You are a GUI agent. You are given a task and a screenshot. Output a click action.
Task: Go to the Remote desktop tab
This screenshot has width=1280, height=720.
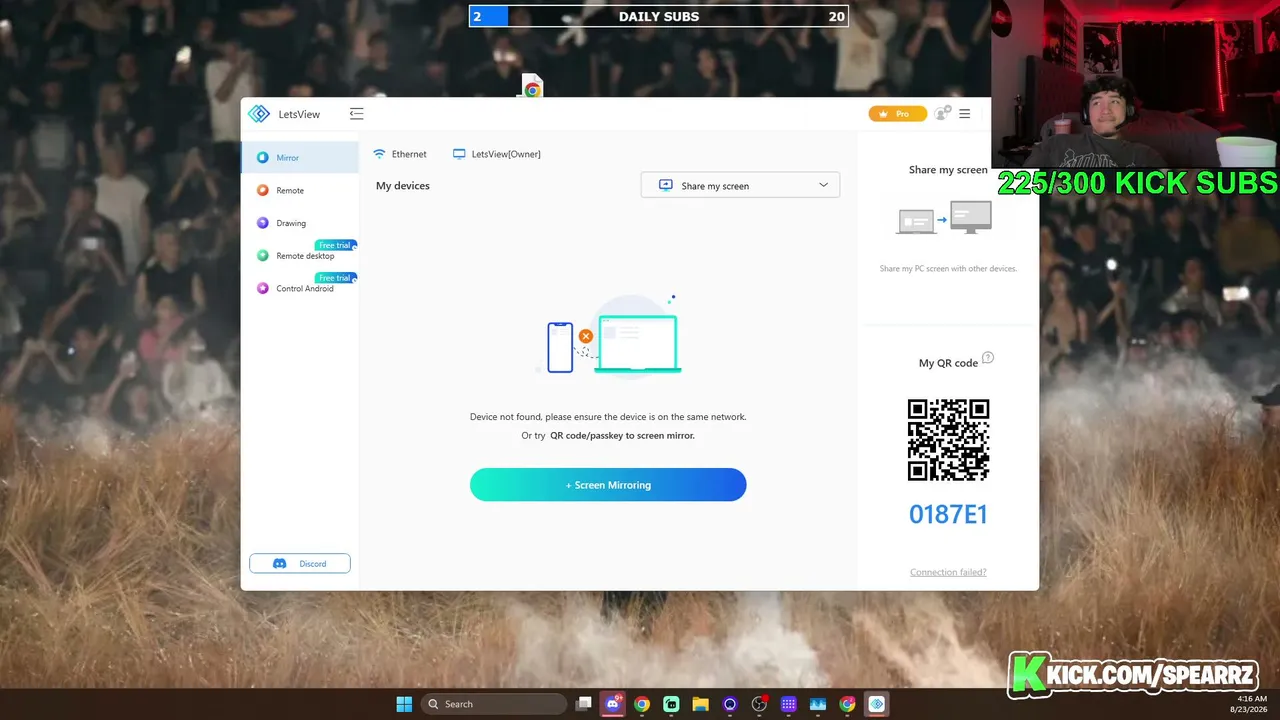point(299,256)
